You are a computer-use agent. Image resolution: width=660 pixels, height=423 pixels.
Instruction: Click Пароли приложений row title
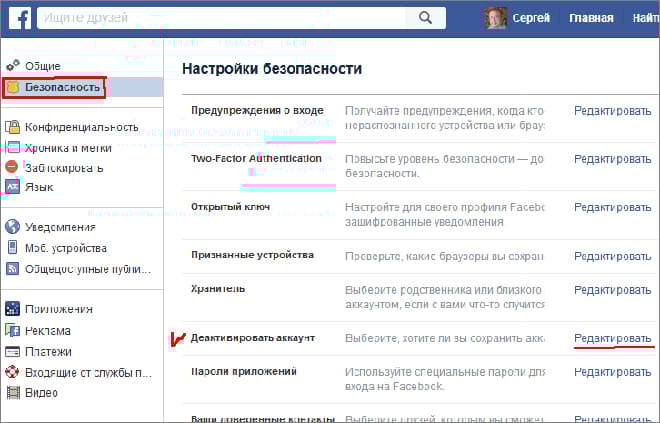pos(244,372)
